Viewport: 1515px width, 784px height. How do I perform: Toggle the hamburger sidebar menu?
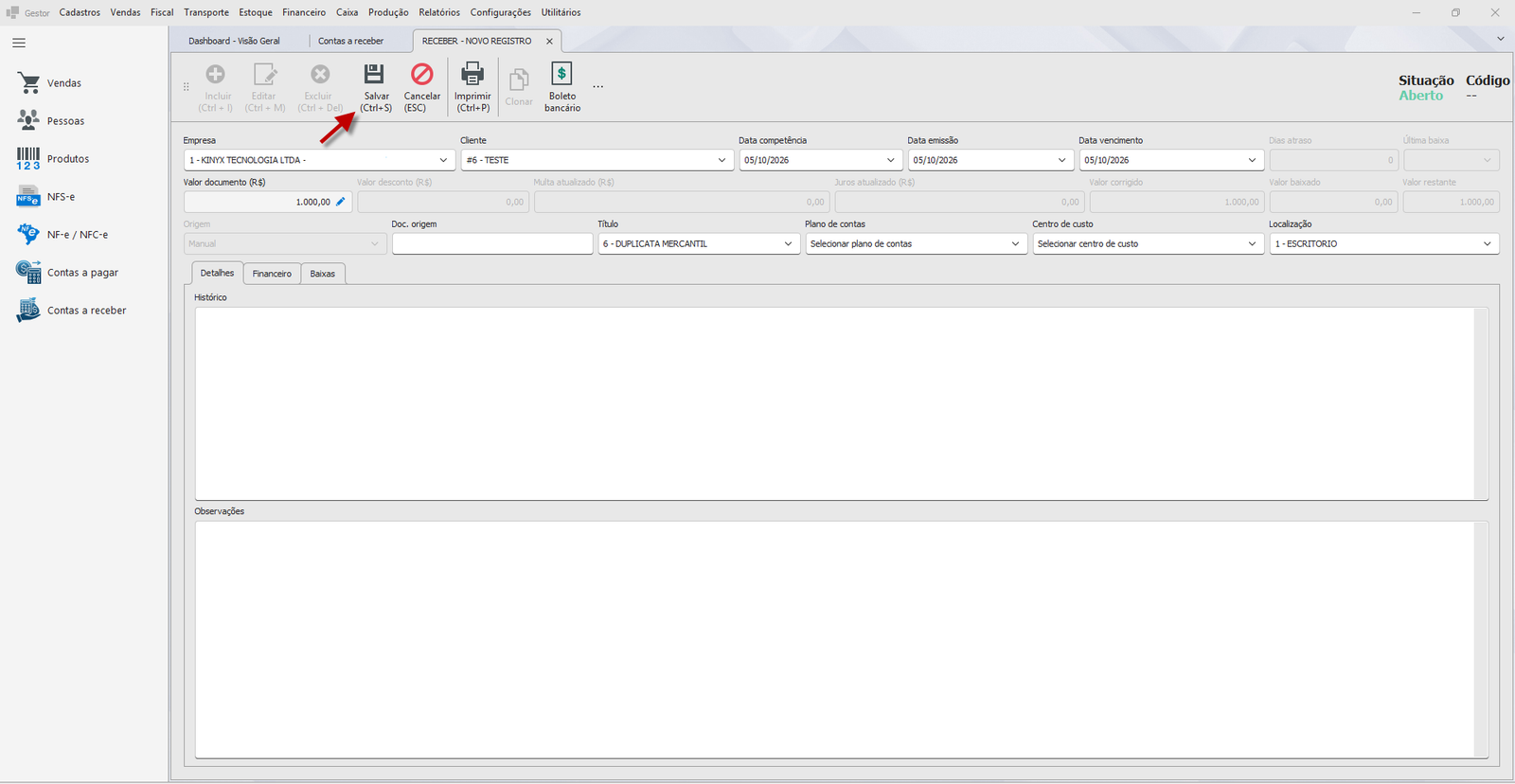pos(19,43)
